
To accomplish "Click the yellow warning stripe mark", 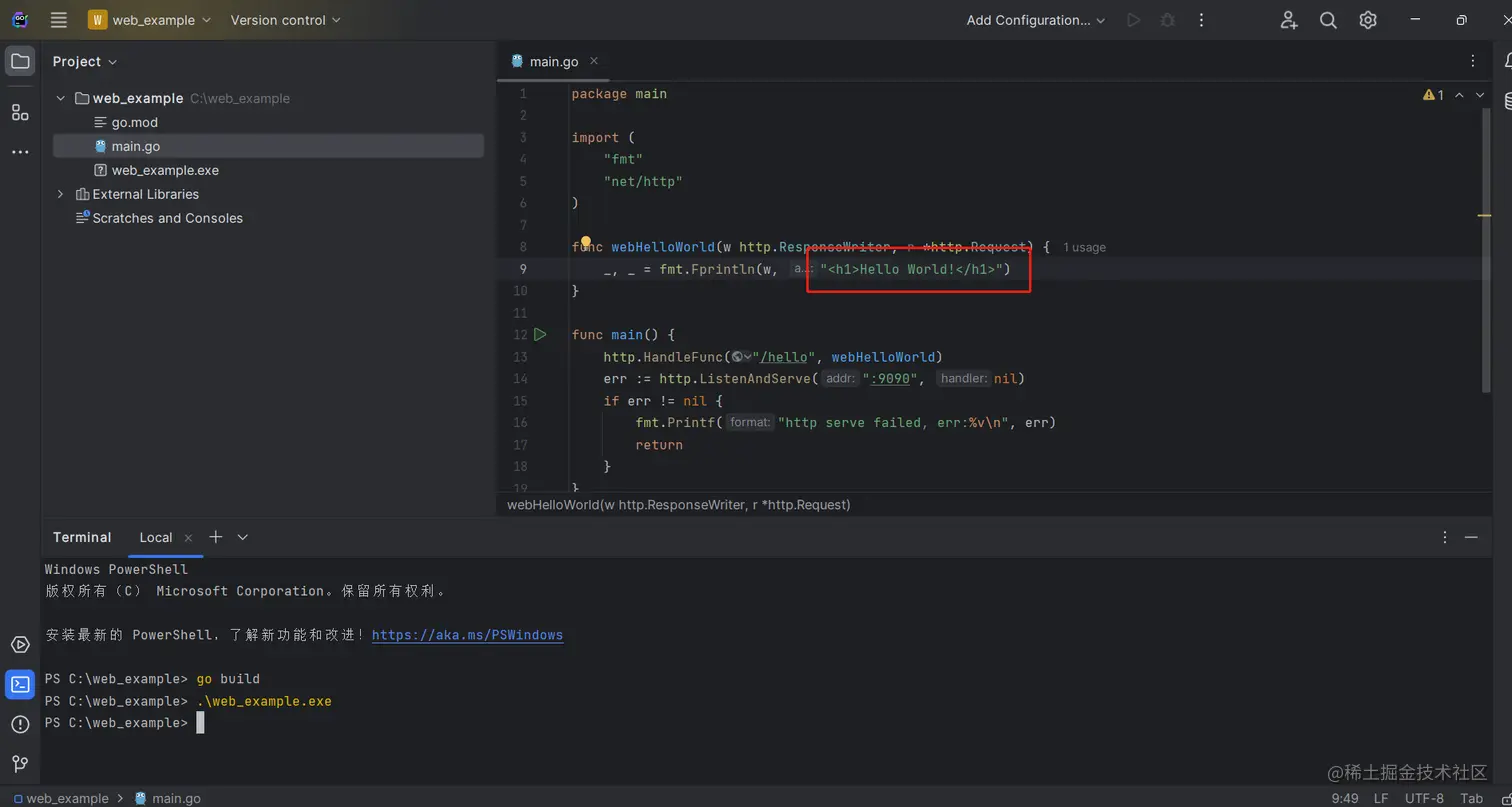I will click(1485, 215).
